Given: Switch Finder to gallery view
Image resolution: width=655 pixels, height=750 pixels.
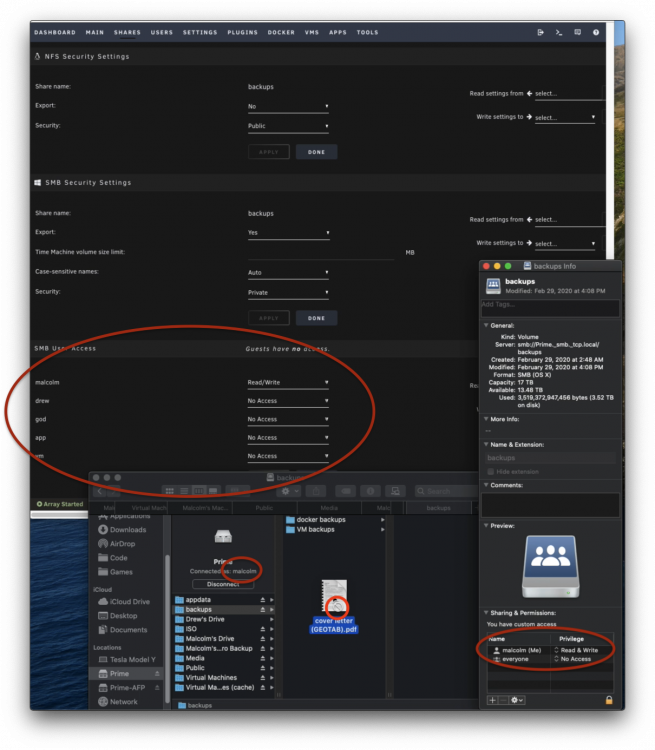Looking at the screenshot, I should tap(213, 491).
